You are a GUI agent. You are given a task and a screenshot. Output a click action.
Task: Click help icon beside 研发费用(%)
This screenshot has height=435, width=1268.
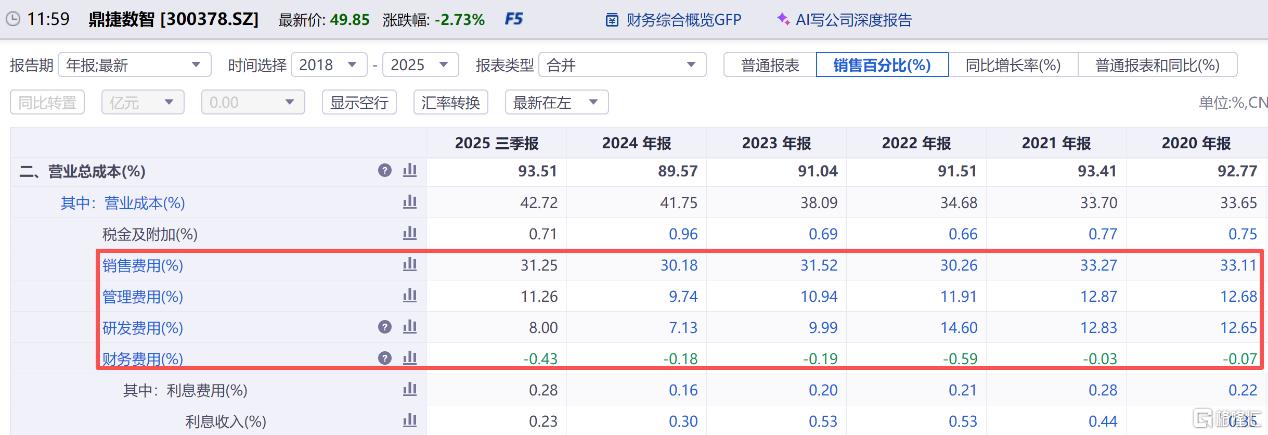[x=385, y=327]
